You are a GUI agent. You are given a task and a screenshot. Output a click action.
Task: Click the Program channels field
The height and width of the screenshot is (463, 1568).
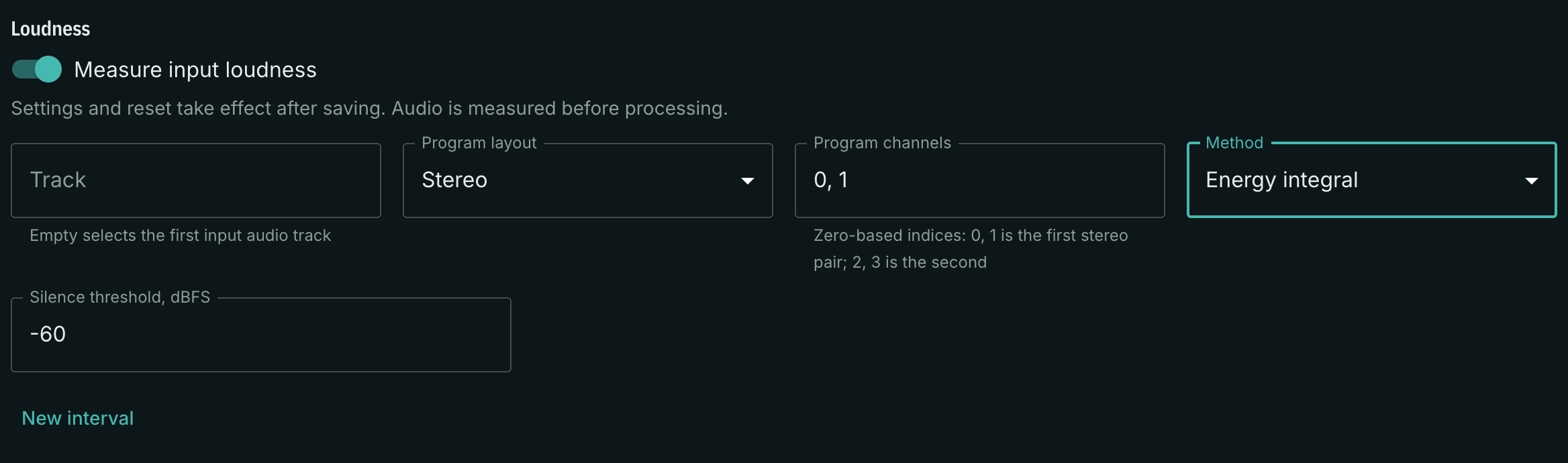[980, 181]
